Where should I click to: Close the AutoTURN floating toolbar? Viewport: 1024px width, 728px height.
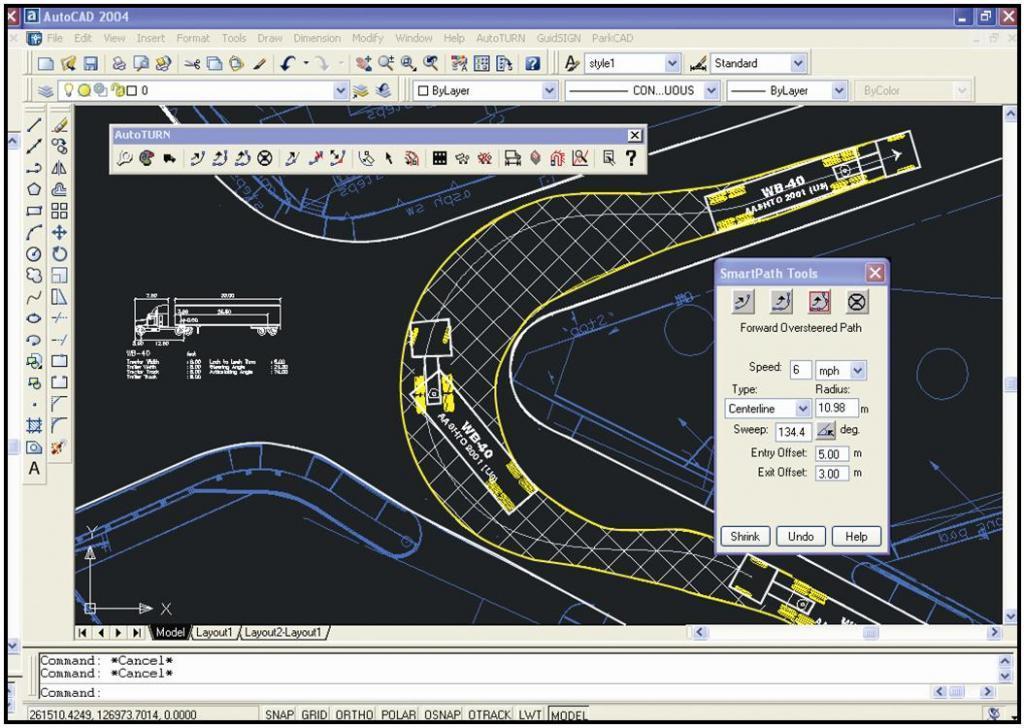coord(634,135)
